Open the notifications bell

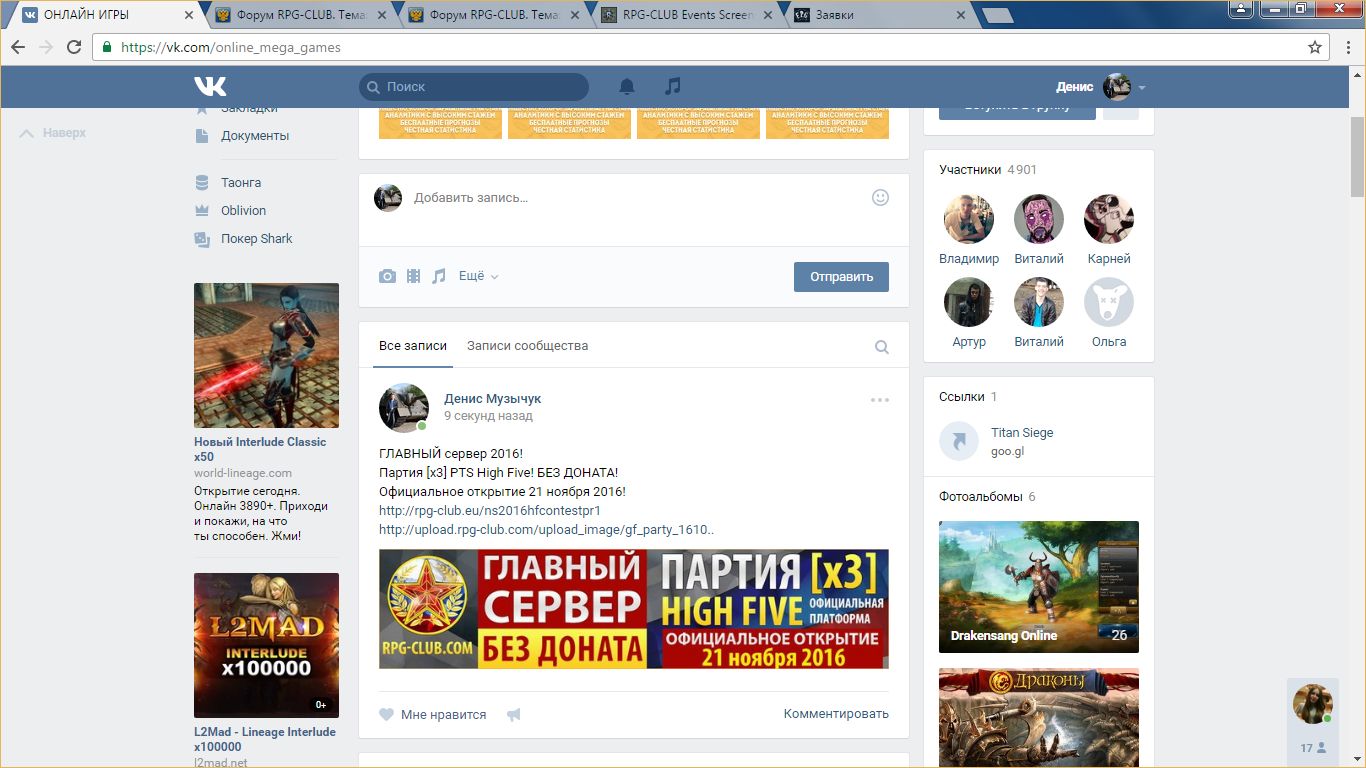pyautogui.click(x=627, y=87)
